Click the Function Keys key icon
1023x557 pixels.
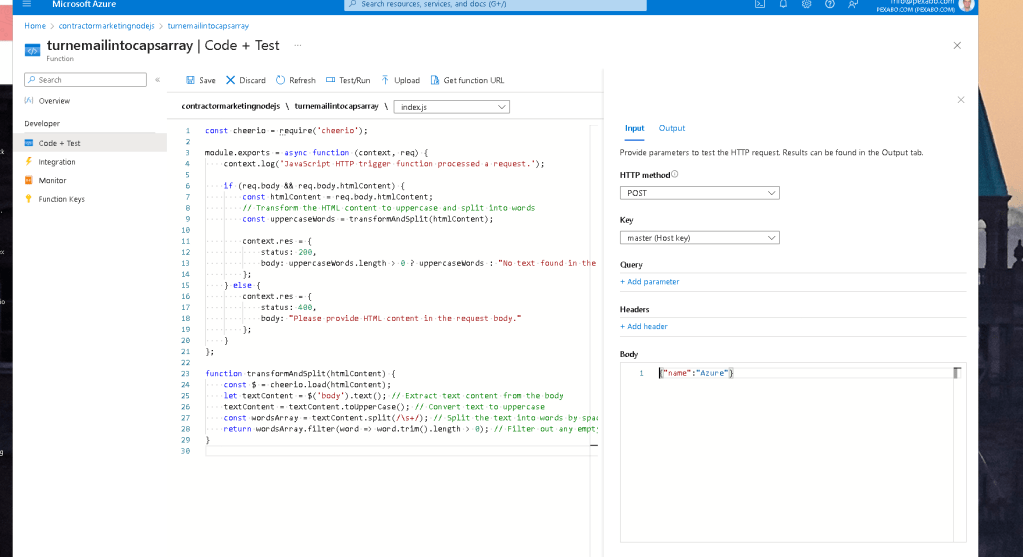pos(29,198)
